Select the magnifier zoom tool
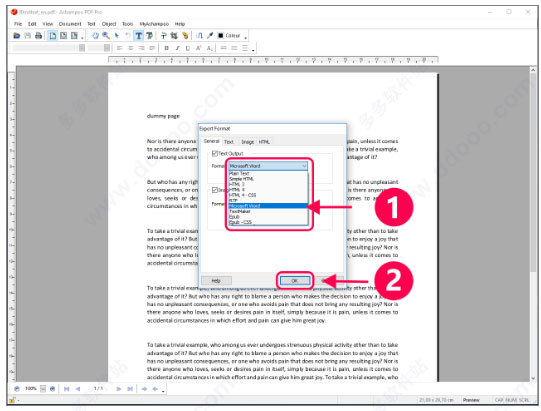 106,36
